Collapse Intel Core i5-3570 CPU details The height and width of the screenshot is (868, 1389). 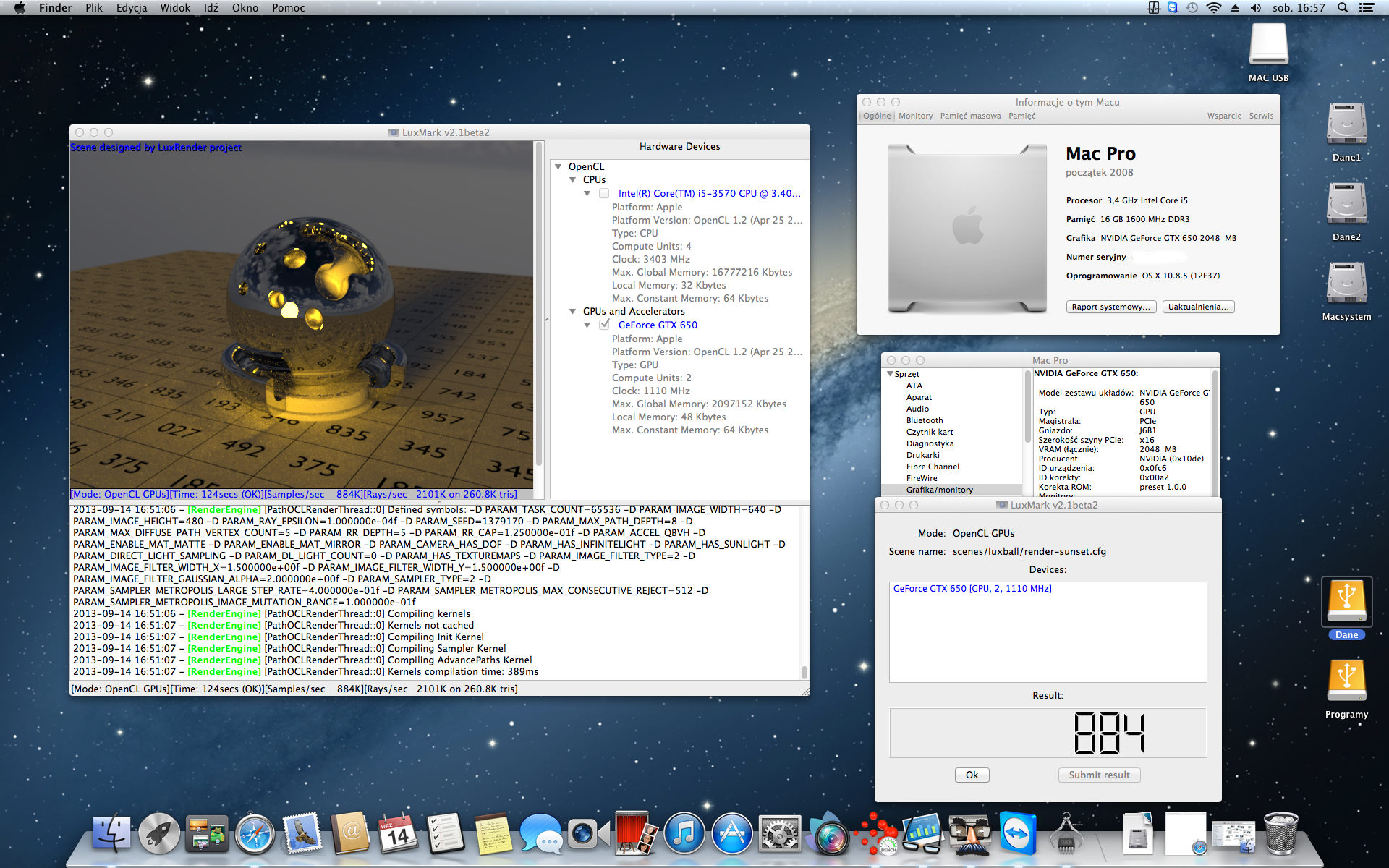click(587, 194)
